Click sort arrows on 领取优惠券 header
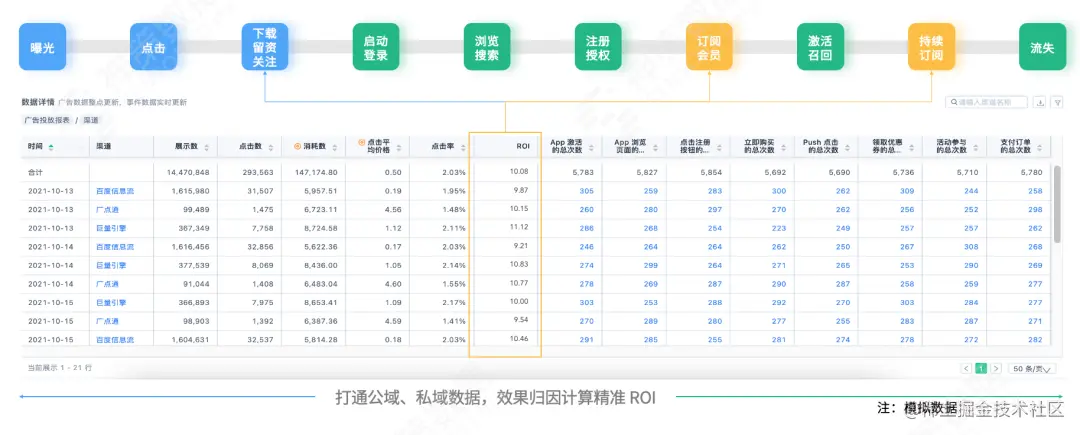The width and height of the screenshot is (1080, 435). [911, 147]
